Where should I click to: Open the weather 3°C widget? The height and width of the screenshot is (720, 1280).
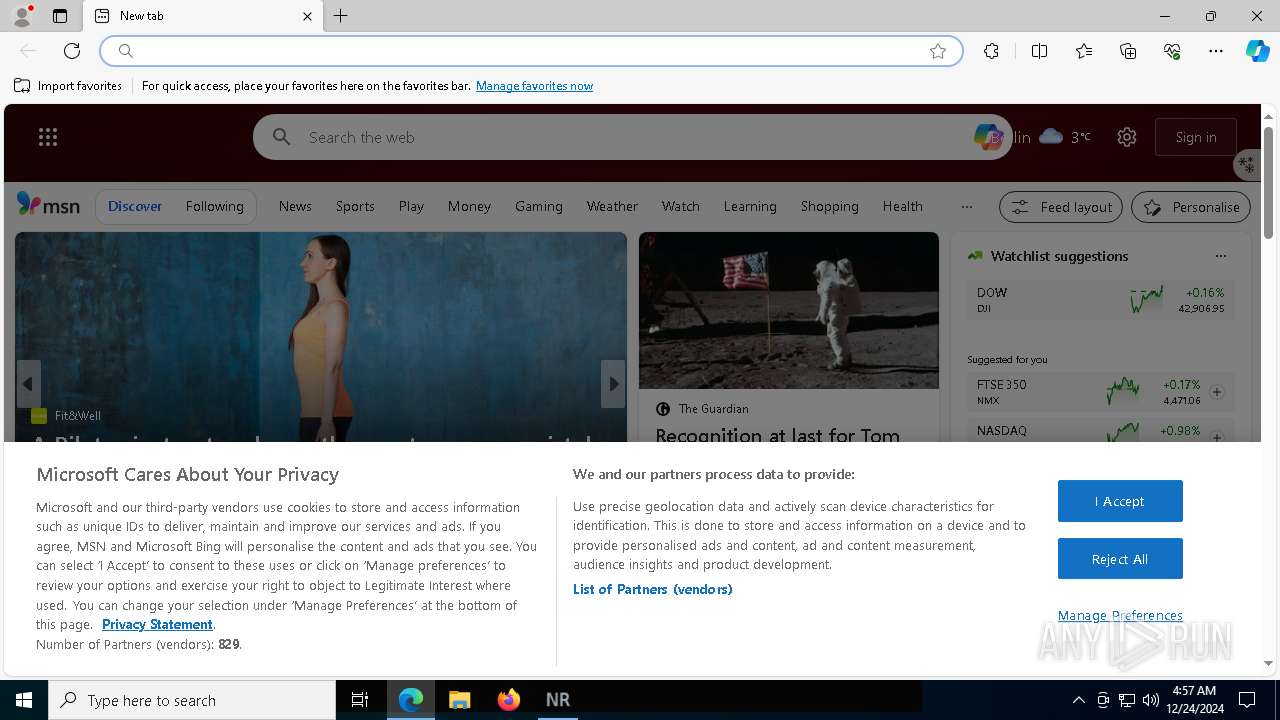coord(1065,137)
